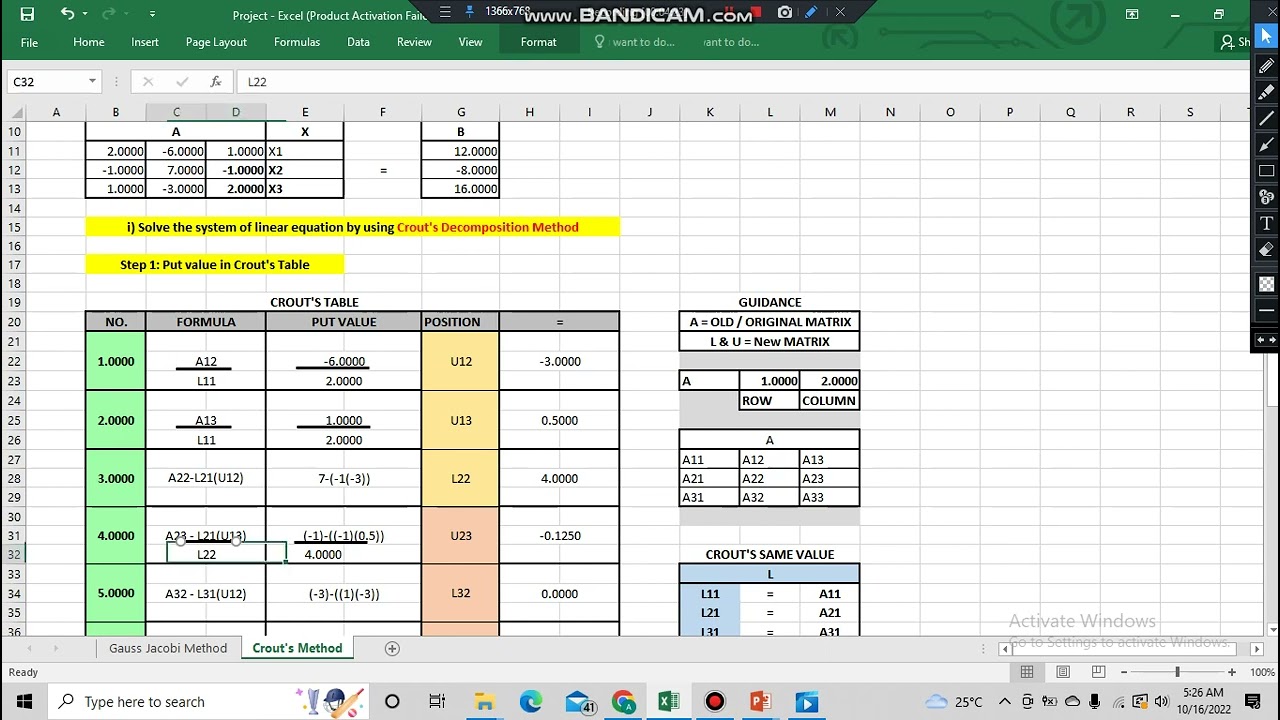Select the numbering stamp tool

pos(1266,197)
